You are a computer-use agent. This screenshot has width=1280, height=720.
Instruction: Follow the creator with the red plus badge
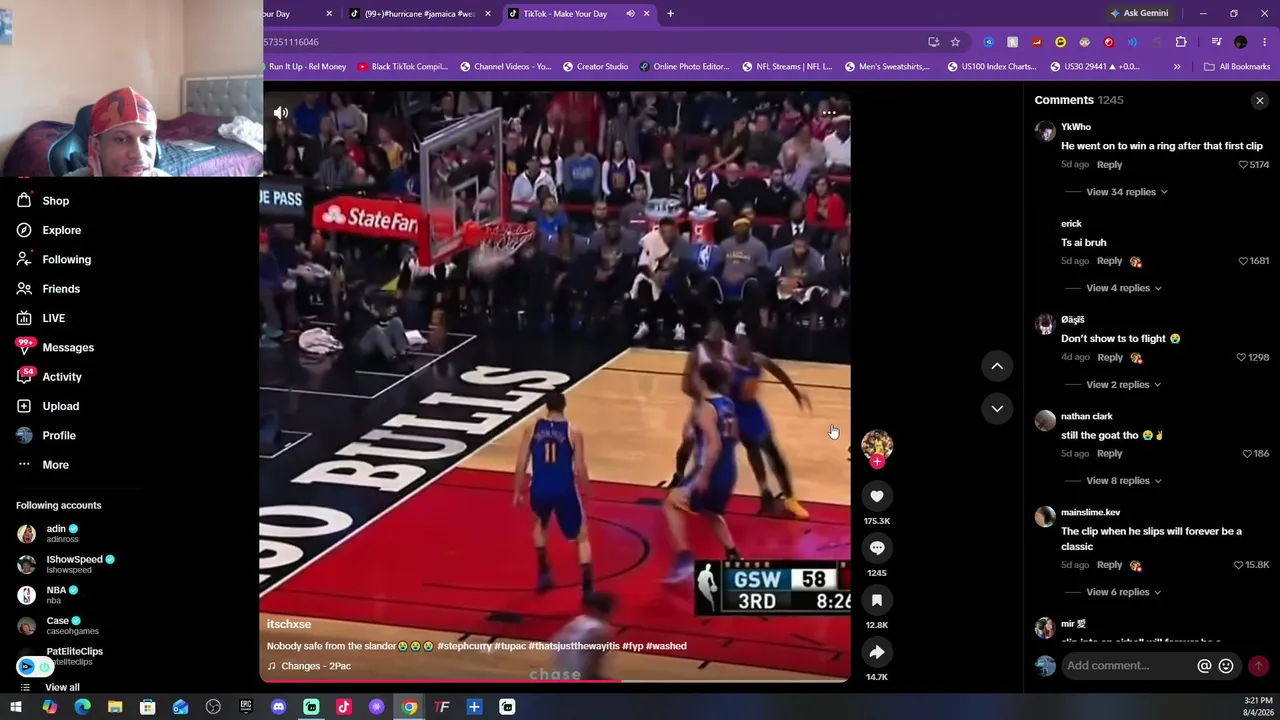click(x=877, y=462)
